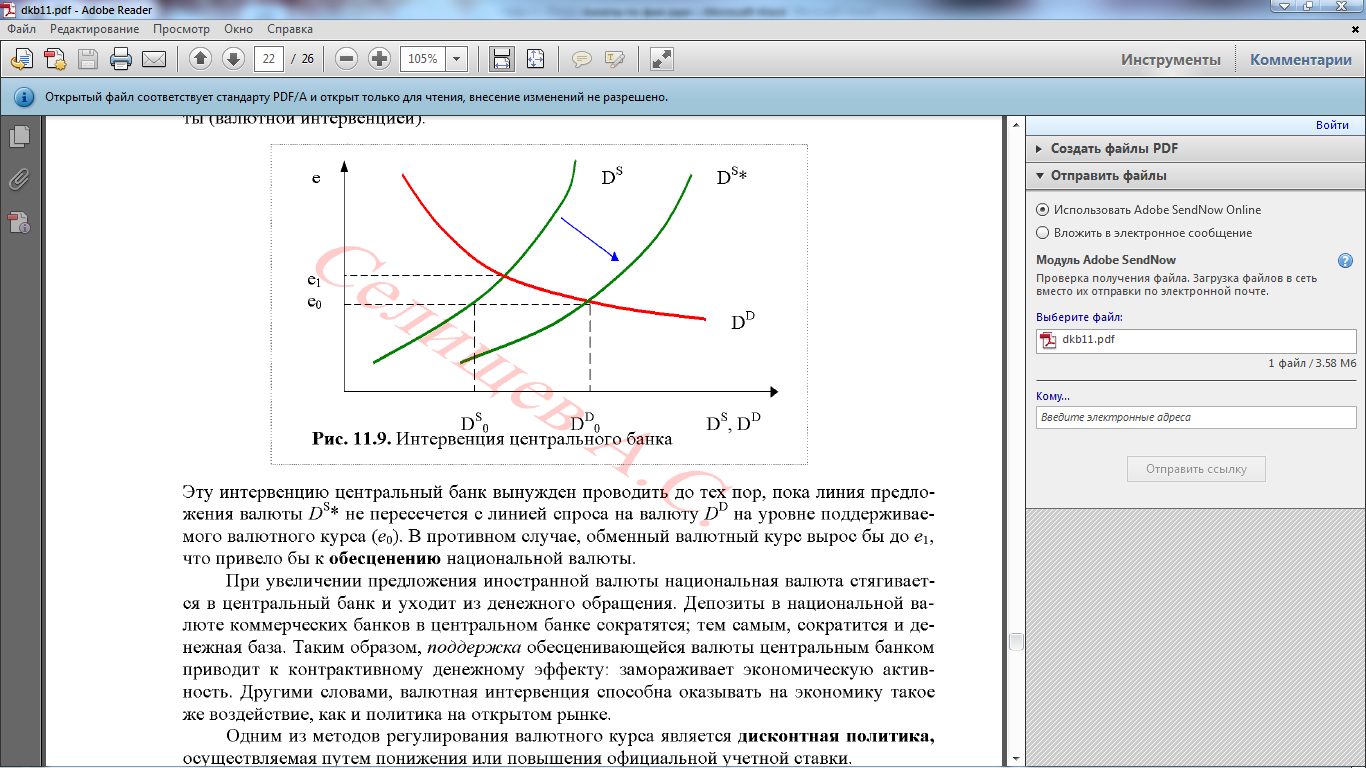Click the Highlight text tool icon
Viewport: 1366px width, 768px height.
pos(614,59)
